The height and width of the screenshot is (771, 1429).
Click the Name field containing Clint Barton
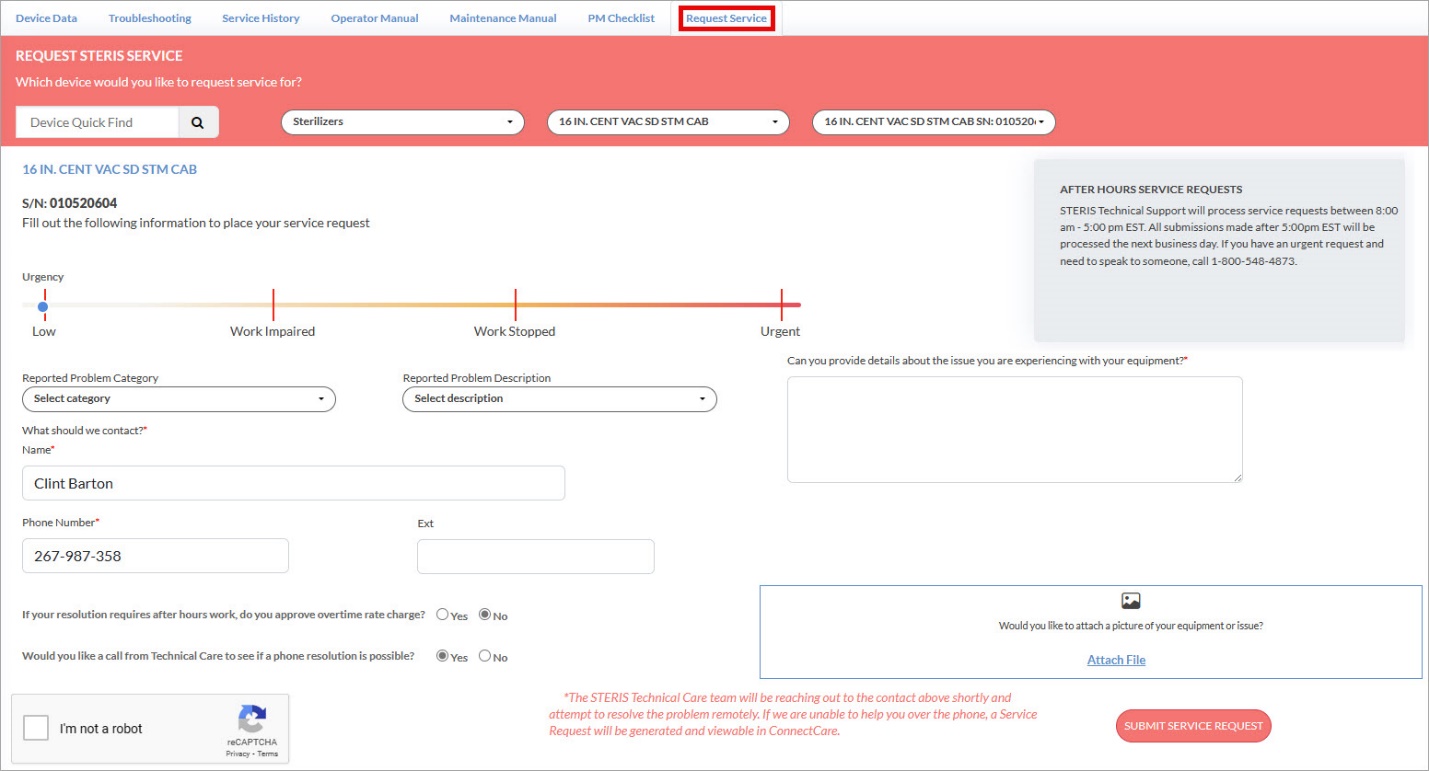tap(293, 483)
